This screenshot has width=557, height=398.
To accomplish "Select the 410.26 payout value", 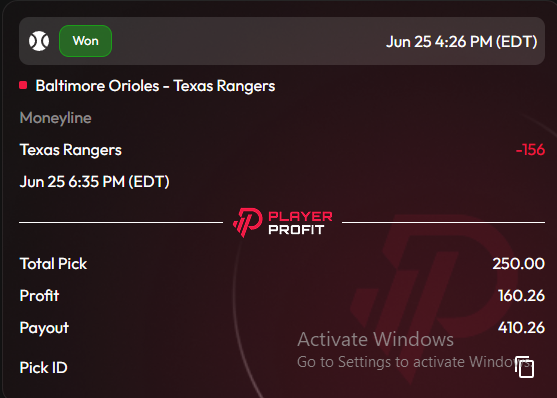I will [521, 328].
